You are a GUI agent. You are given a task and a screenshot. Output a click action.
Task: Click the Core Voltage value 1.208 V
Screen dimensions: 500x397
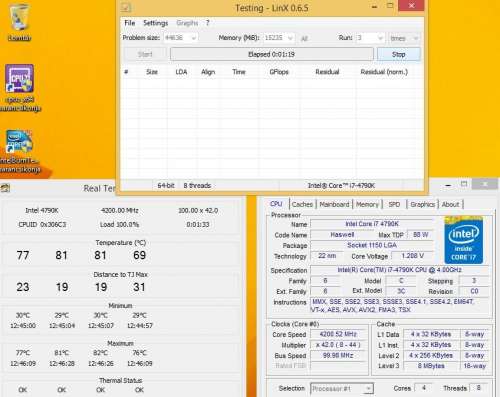click(412, 256)
